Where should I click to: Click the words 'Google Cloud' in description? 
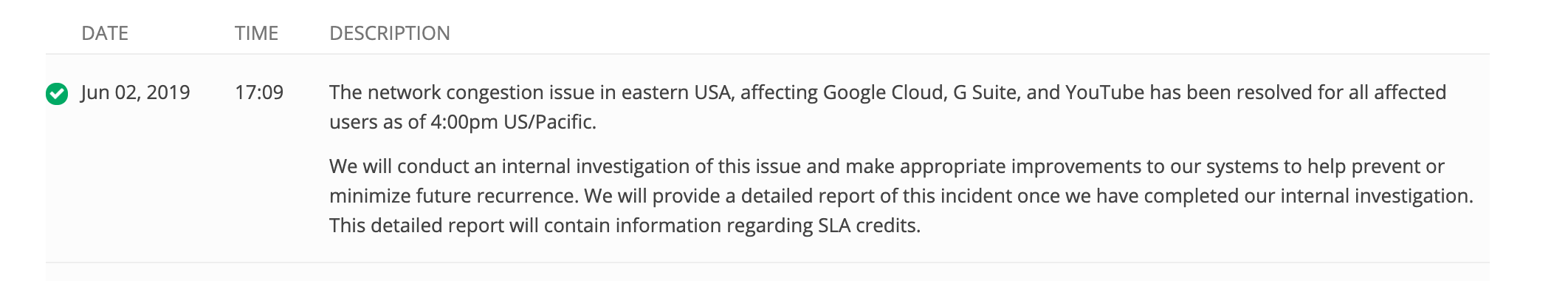pyautogui.click(x=884, y=92)
